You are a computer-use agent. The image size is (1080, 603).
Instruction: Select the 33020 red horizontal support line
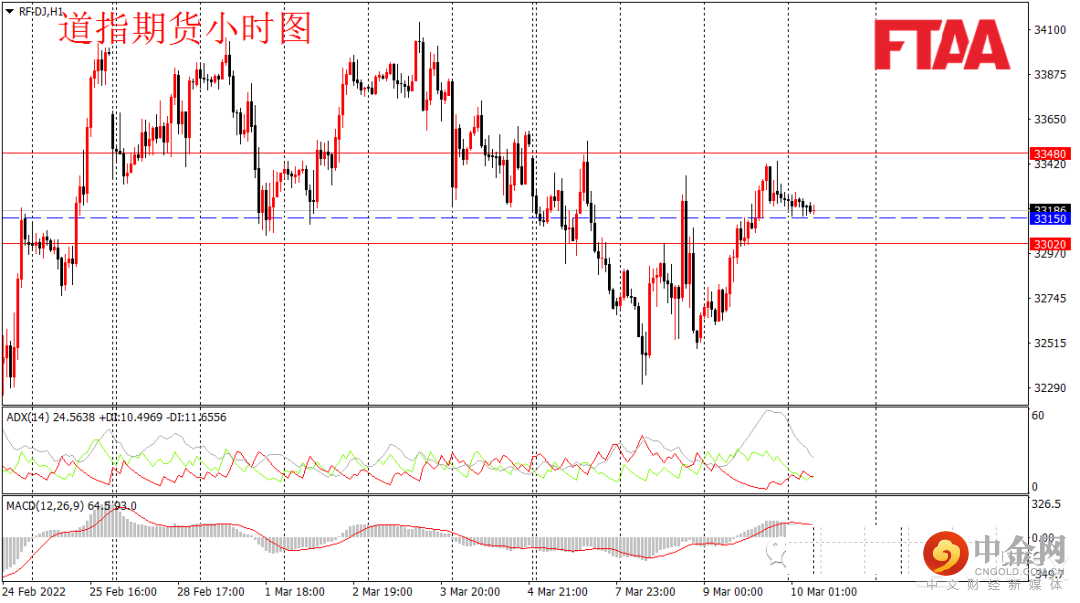[515, 243]
